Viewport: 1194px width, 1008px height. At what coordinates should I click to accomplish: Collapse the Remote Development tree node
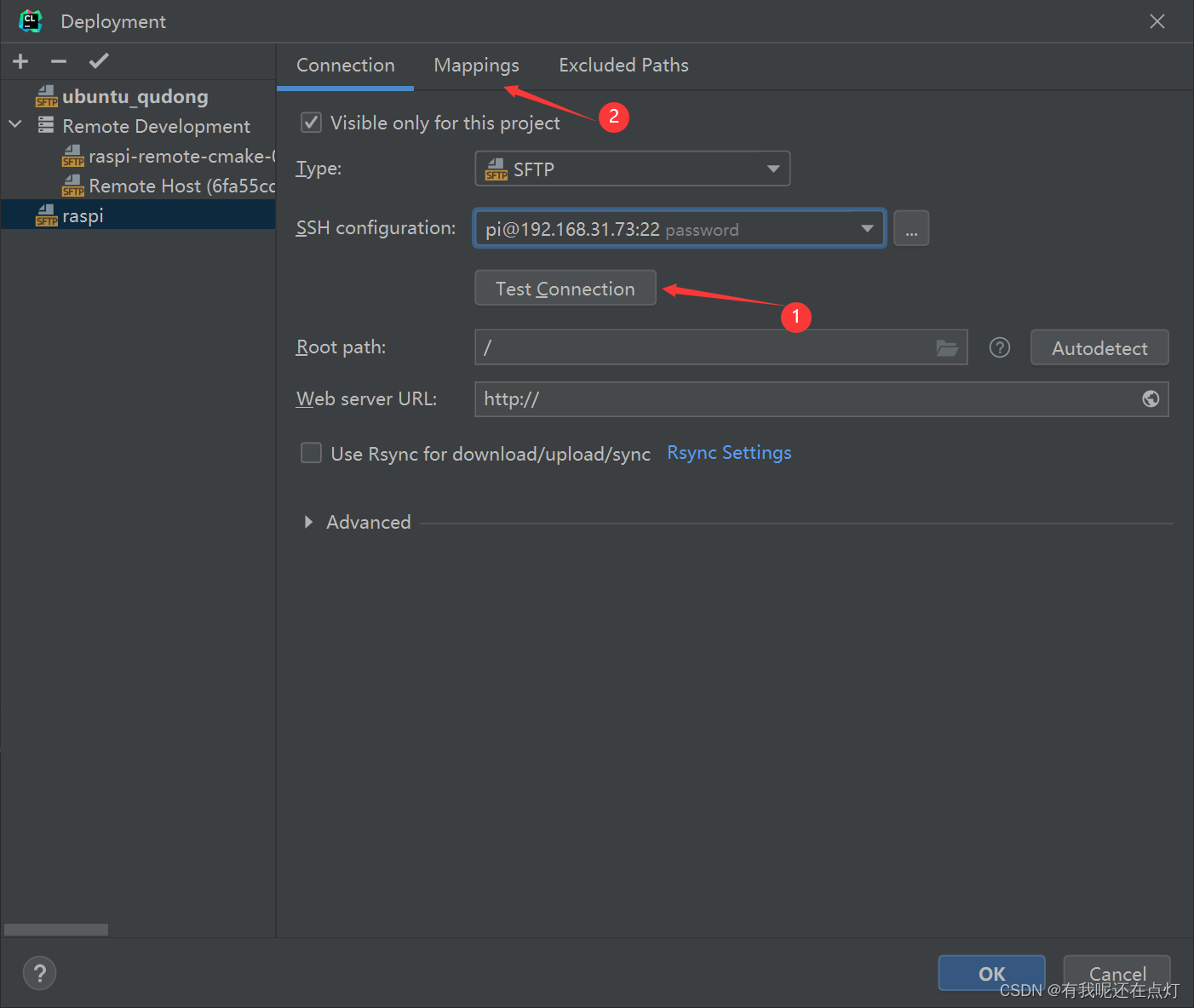14,125
